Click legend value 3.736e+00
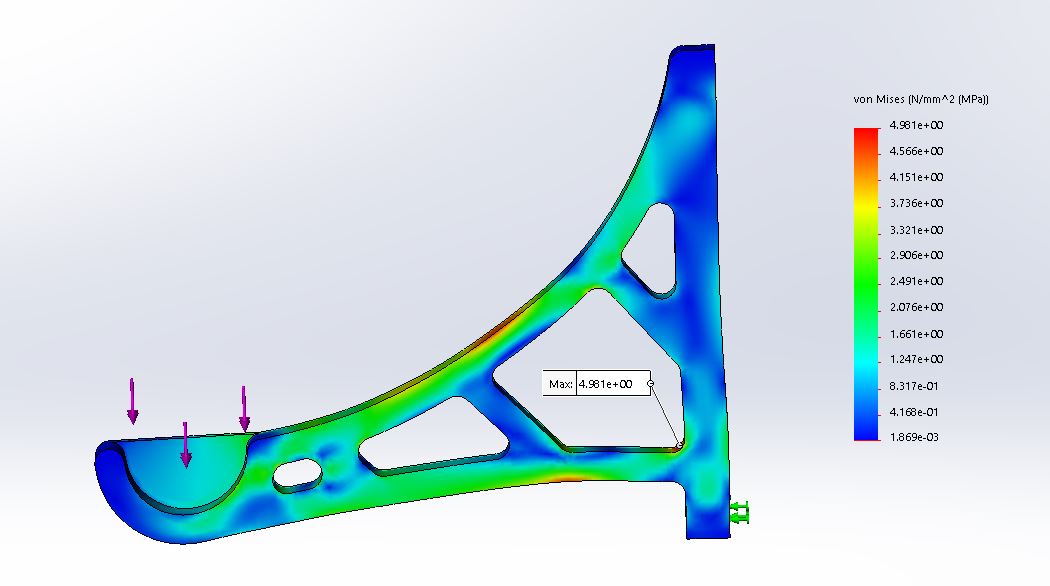This screenshot has height=586, width=1050. [x=916, y=204]
